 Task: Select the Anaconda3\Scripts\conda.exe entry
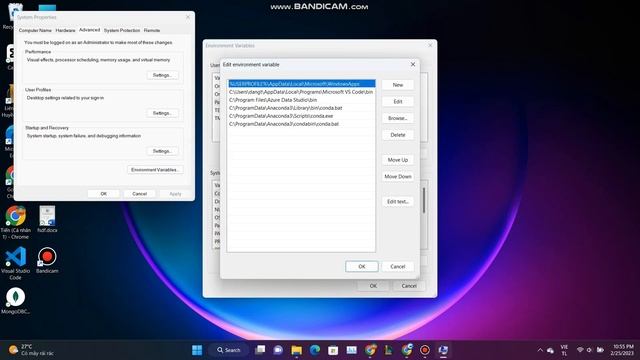(302, 116)
